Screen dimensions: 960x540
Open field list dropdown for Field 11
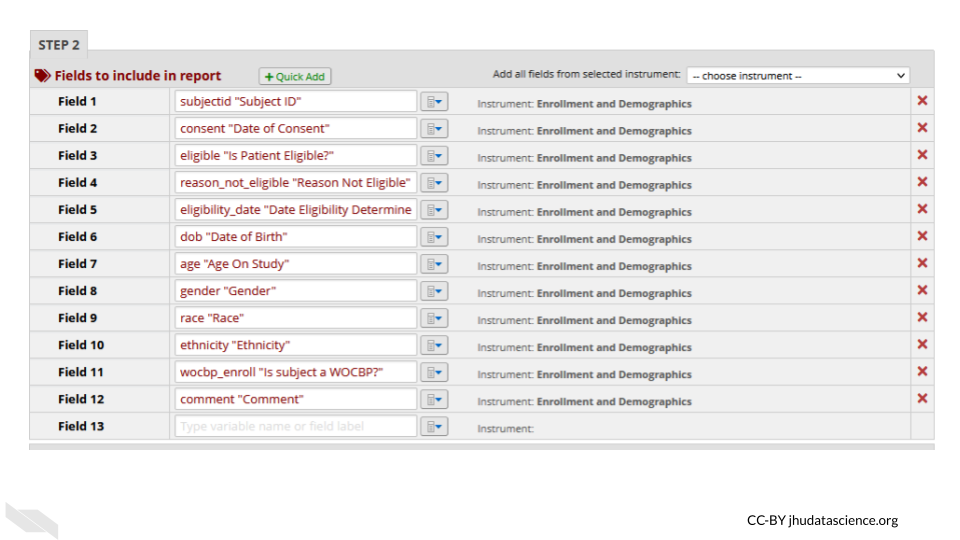(x=434, y=372)
